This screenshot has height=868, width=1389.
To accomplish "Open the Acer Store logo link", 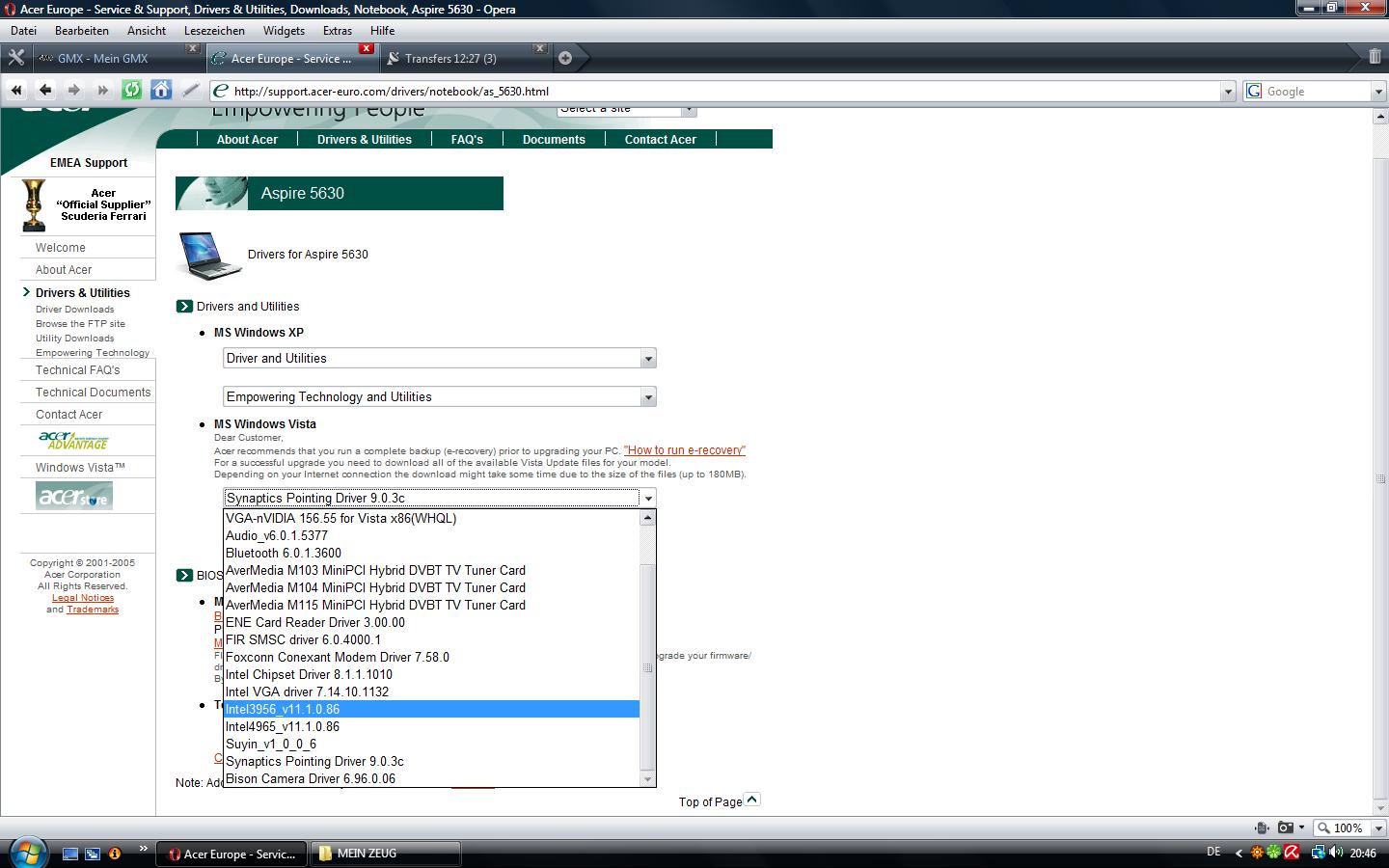I will 74,496.
